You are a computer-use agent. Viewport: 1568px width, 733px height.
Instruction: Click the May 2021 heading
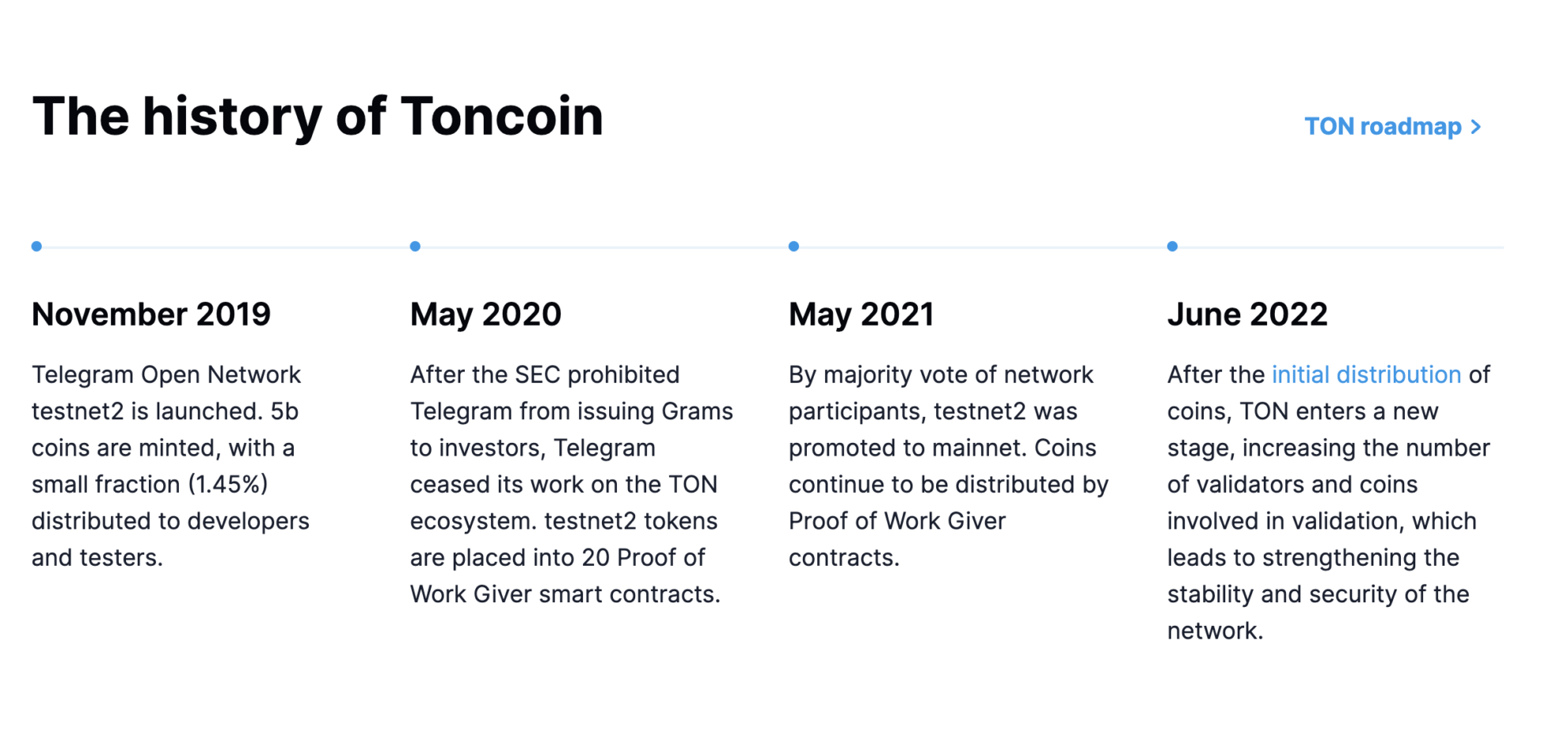pyautogui.click(x=862, y=314)
